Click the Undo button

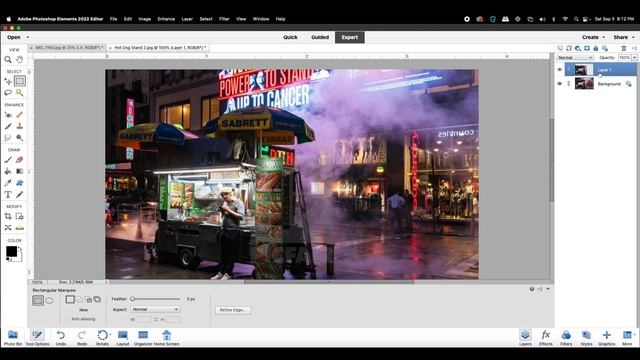click(61, 338)
